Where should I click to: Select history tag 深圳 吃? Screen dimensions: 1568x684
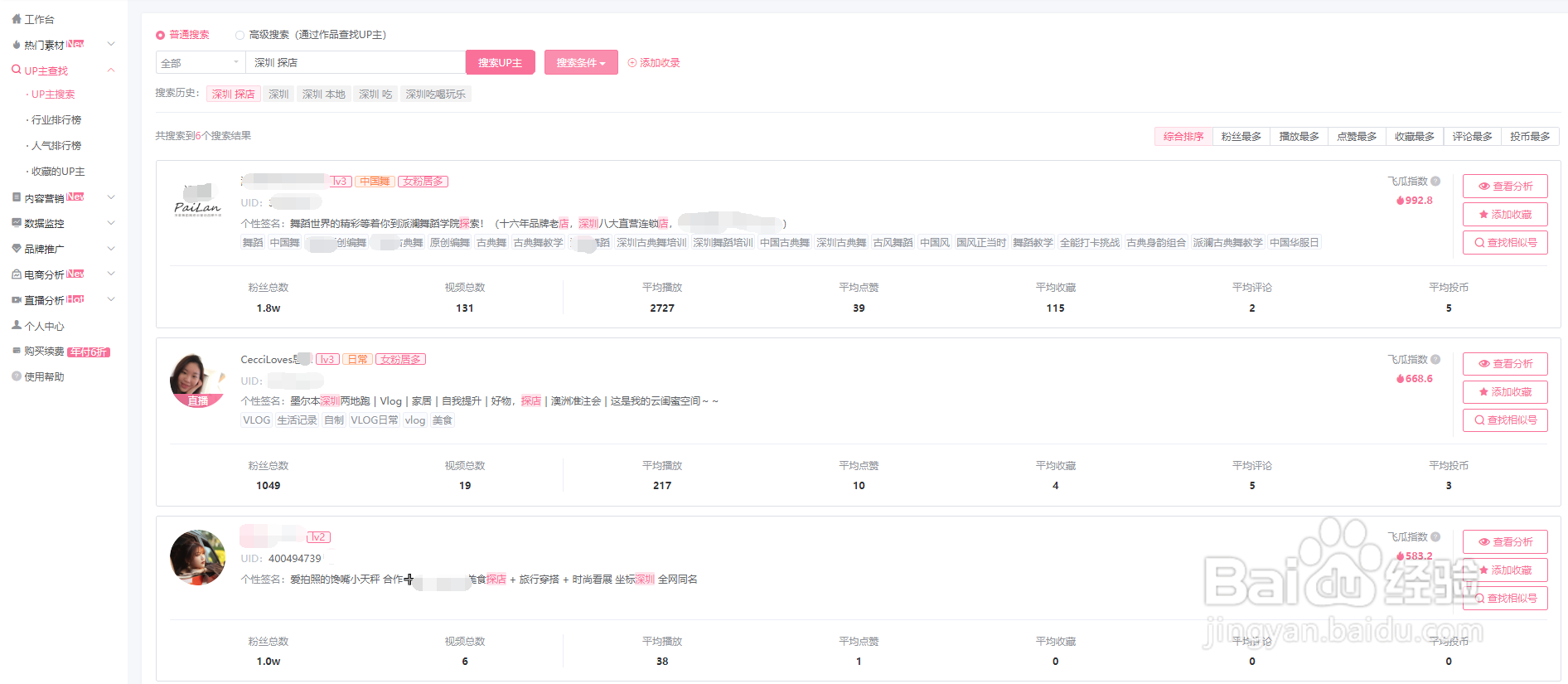(375, 95)
